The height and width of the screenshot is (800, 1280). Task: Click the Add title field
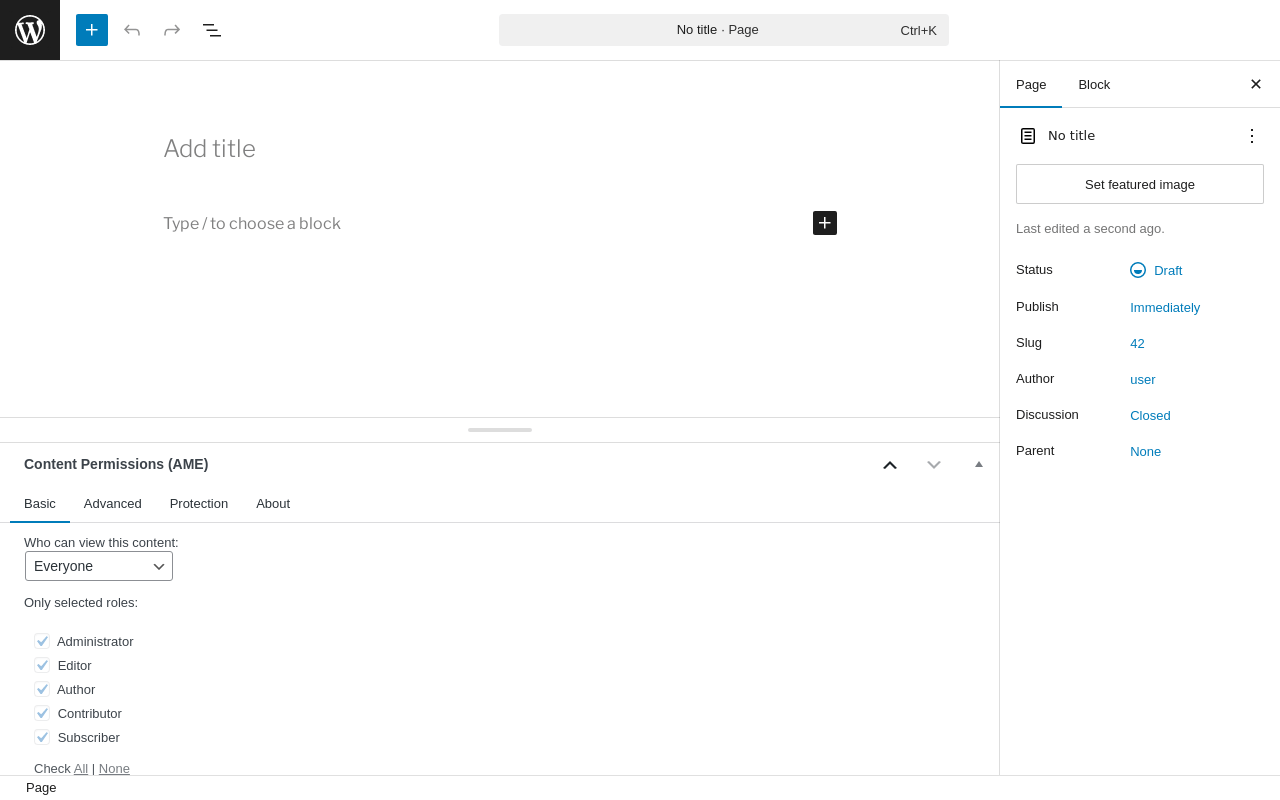click(500, 149)
